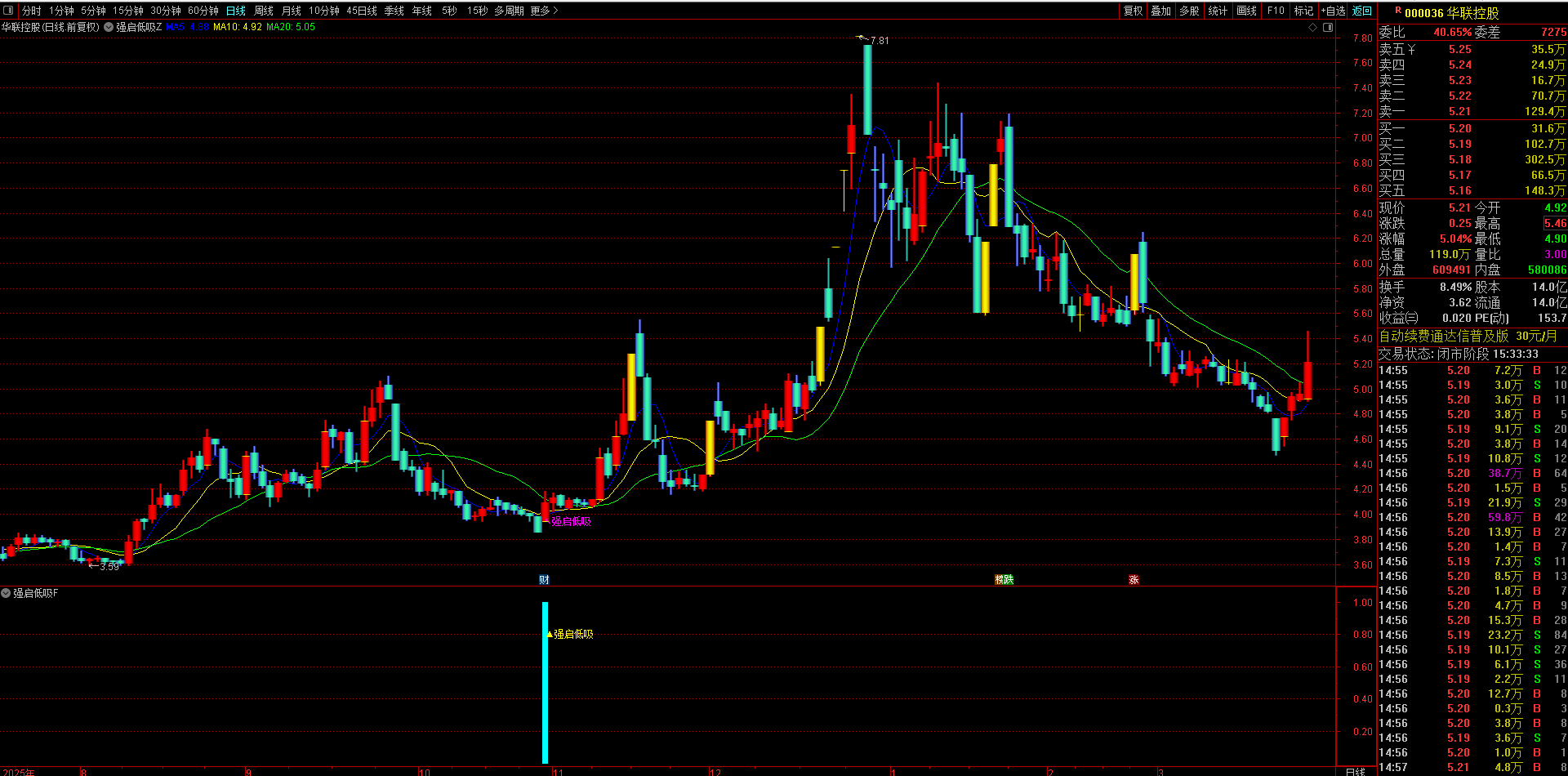Screen dimensions: 1568x776
Task: Click the 标记 mark button
Action: [1303, 11]
